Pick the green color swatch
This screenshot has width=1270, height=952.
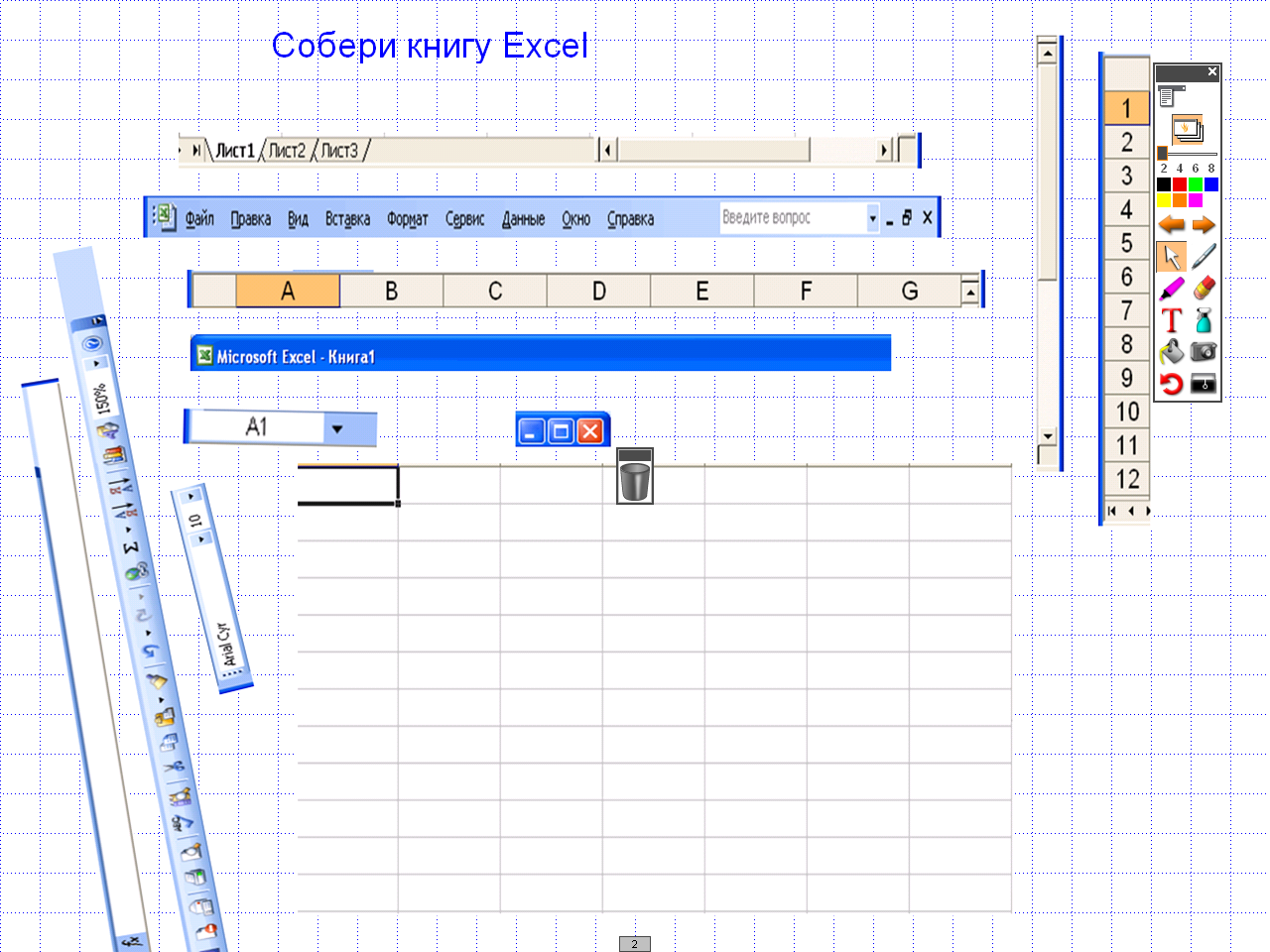pyautogui.click(x=1195, y=184)
